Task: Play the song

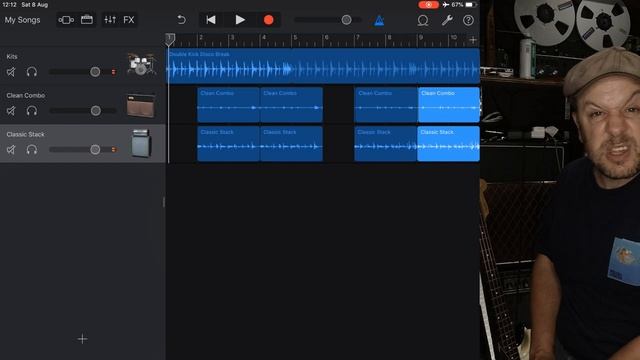Action: pyautogui.click(x=240, y=20)
